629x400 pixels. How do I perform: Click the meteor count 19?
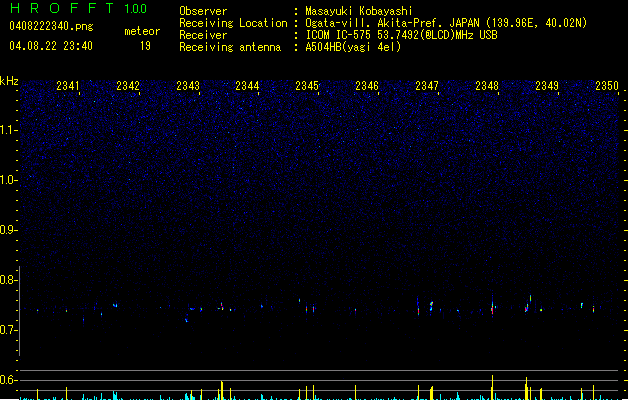click(145, 46)
